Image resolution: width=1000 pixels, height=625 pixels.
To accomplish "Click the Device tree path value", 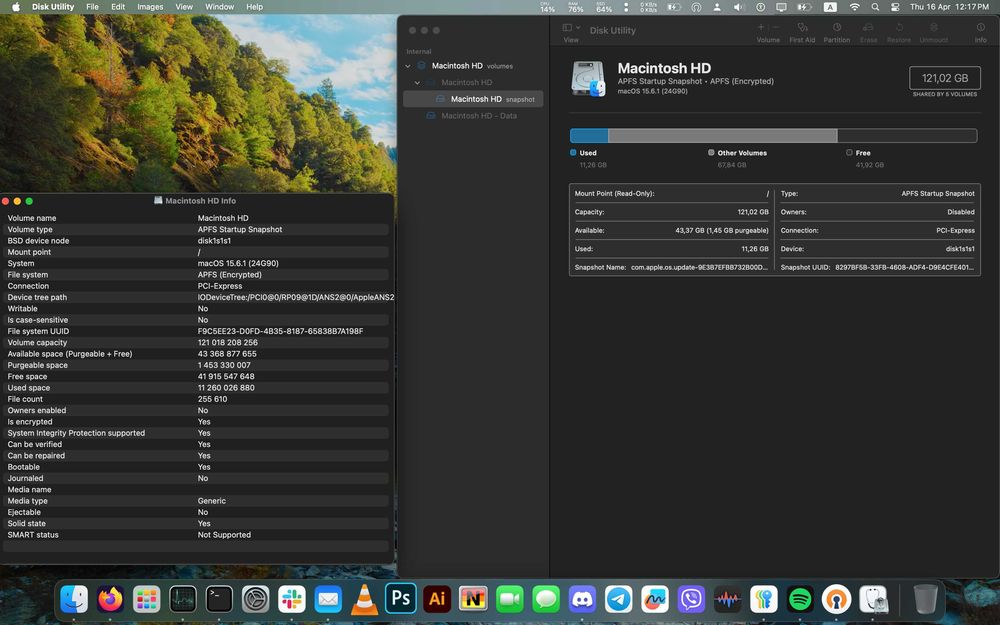I will click(x=296, y=297).
